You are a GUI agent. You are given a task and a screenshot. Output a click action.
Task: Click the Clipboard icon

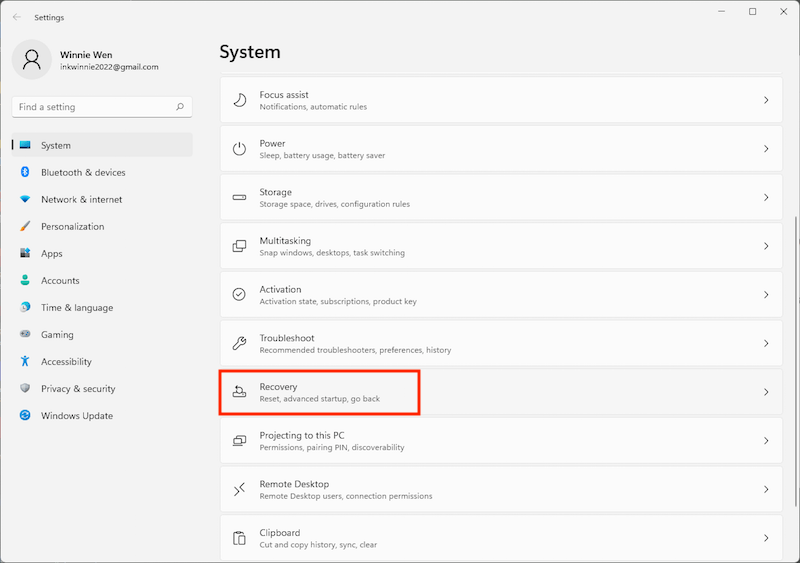click(x=239, y=538)
